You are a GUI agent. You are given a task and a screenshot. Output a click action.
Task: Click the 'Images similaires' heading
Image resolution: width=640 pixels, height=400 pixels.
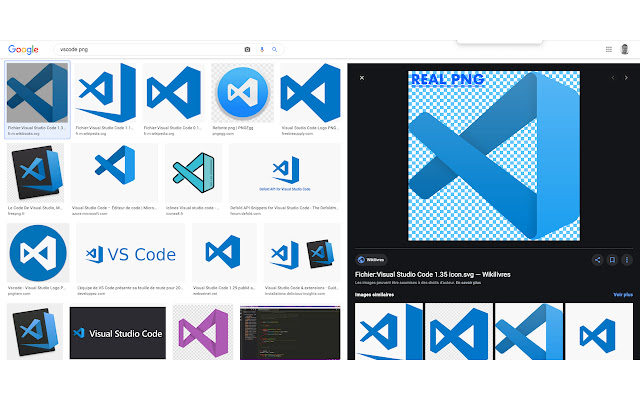[x=374, y=294]
